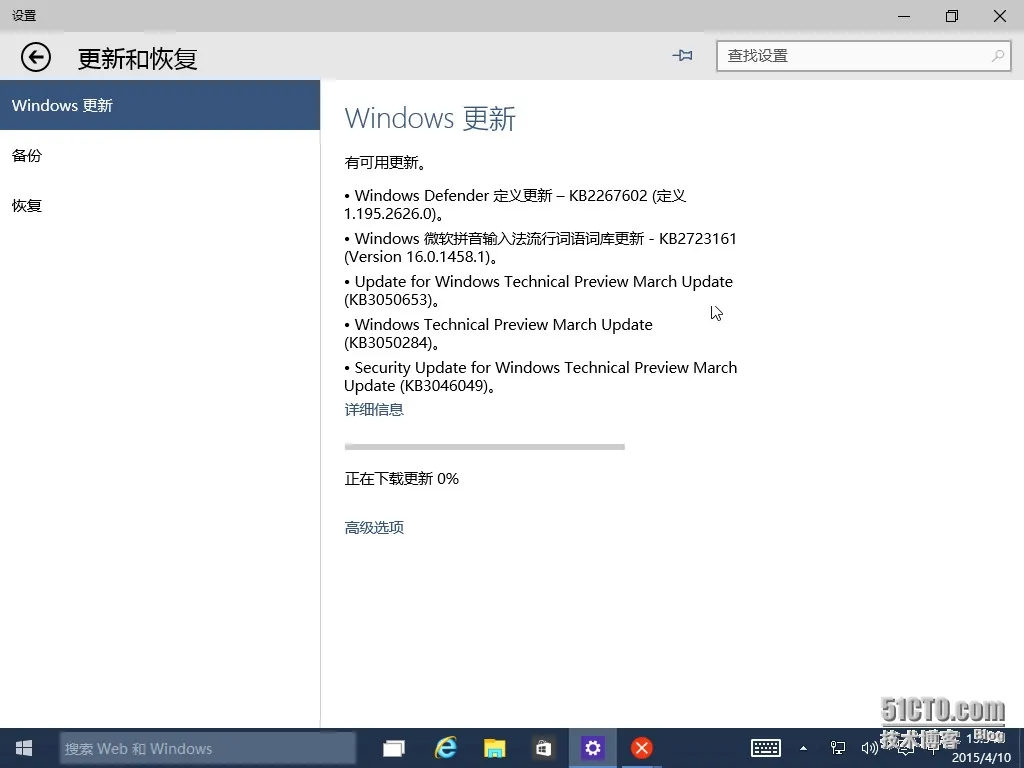The height and width of the screenshot is (768, 1024).
Task: Open the 高级选项 link
Action: click(x=374, y=528)
